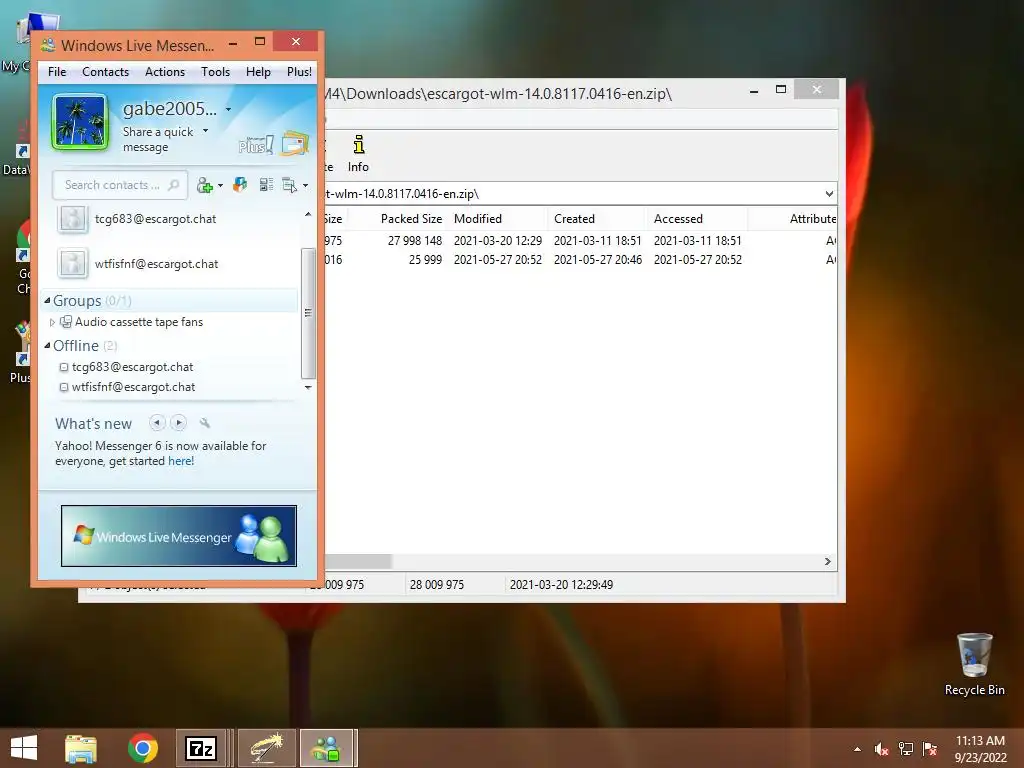Click tcg683@escargot.chat avatar in favorites
Screen dimensions: 1024x768
point(72,219)
